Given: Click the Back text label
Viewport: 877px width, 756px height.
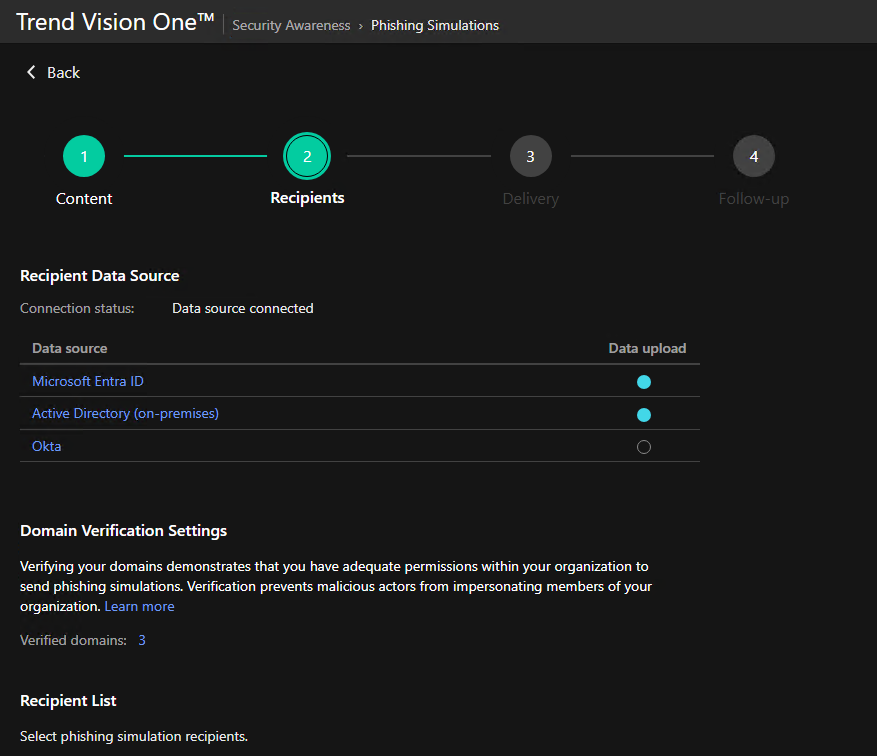Looking at the screenshot, I should pyautogui.click(x=63, y=72).
